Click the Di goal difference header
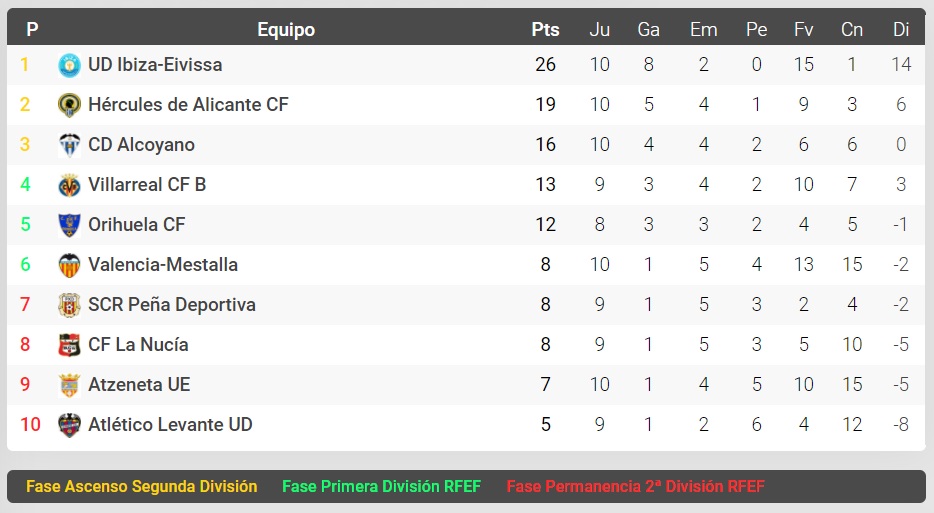 click(901, 30)
